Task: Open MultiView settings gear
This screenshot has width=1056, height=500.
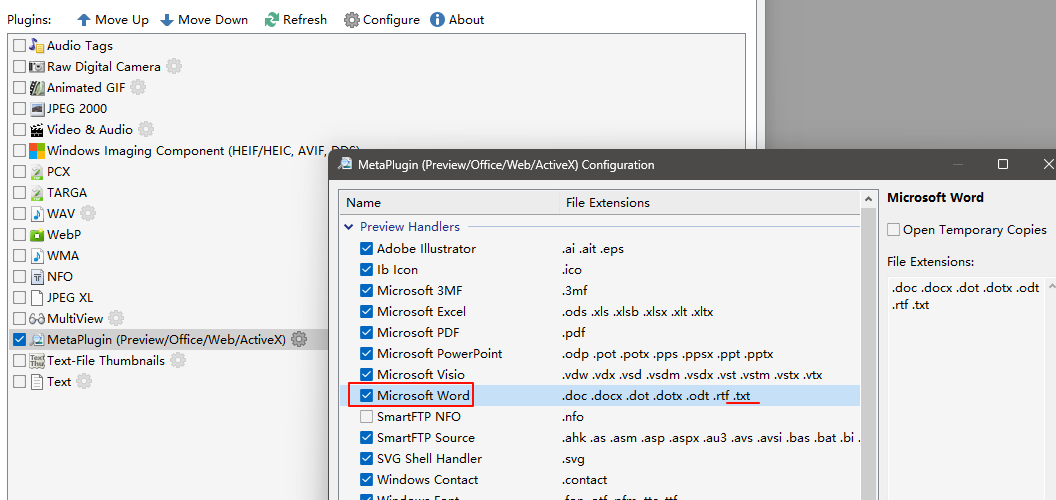Action: click(x=117, y=317)
